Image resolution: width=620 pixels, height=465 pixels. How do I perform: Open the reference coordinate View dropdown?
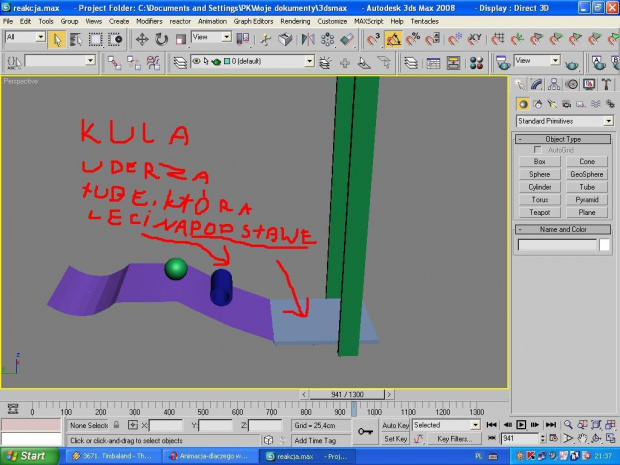click(x=212, y=37)
